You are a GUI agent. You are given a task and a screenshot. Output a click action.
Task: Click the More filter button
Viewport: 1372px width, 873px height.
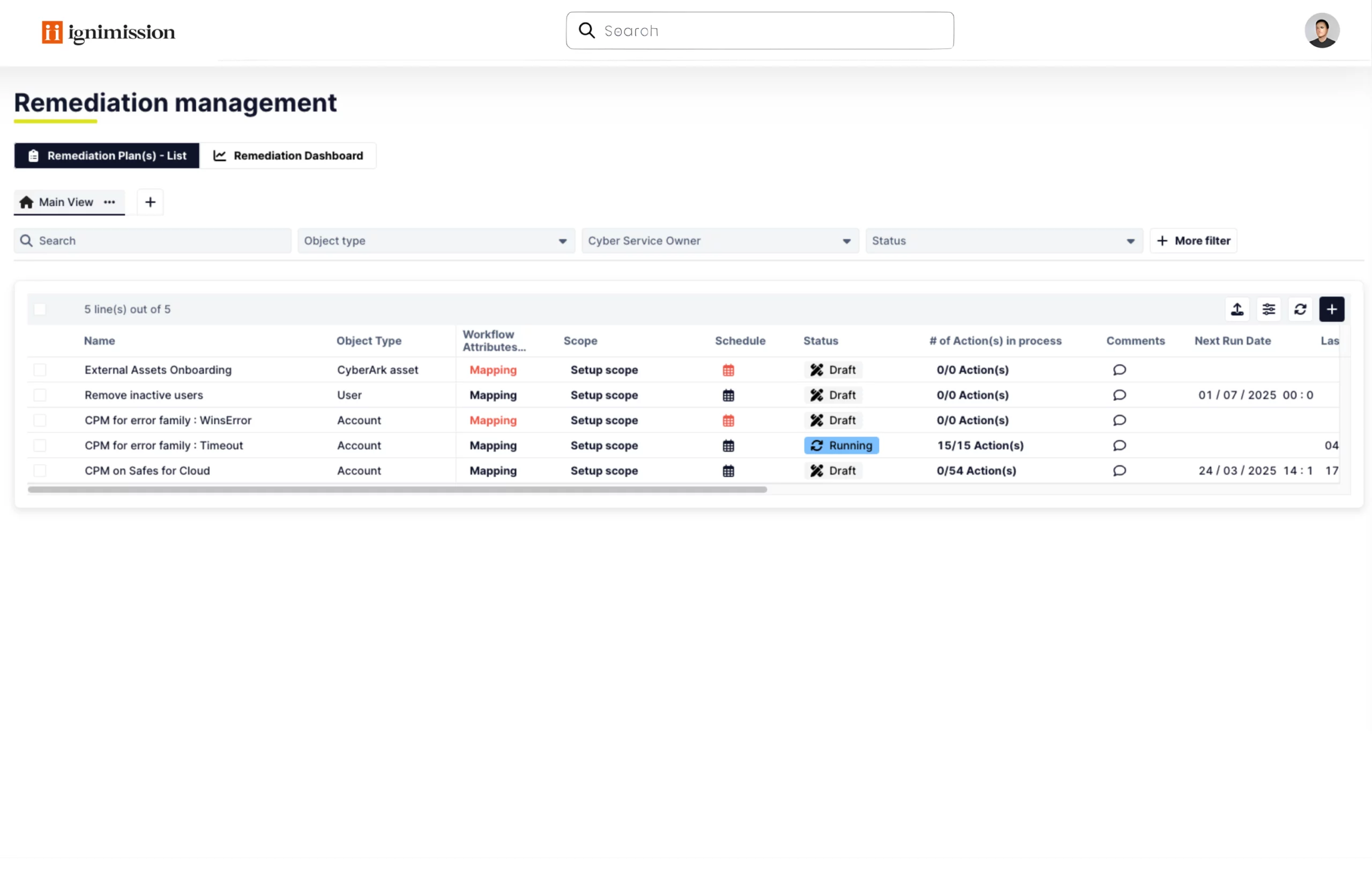pos(1193,241)
